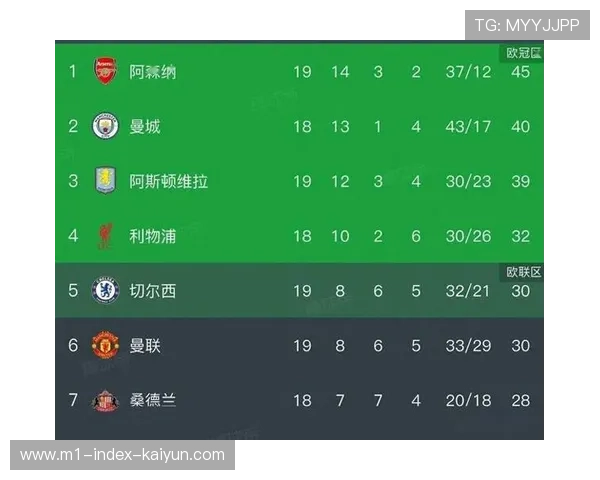Click the TG: MYYJJPP watermark

(x=527, y=25)
